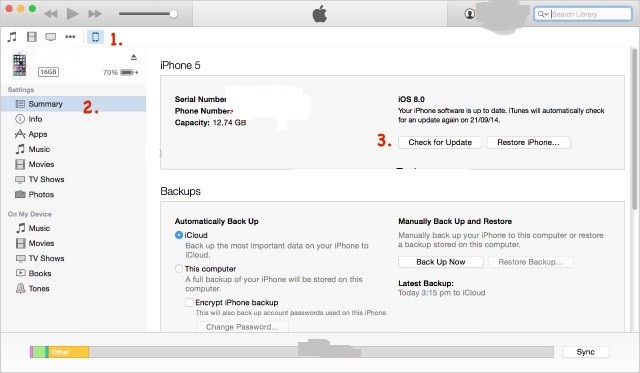Click the play button
This screenshot has width=640, height=373.
point(73,14)
